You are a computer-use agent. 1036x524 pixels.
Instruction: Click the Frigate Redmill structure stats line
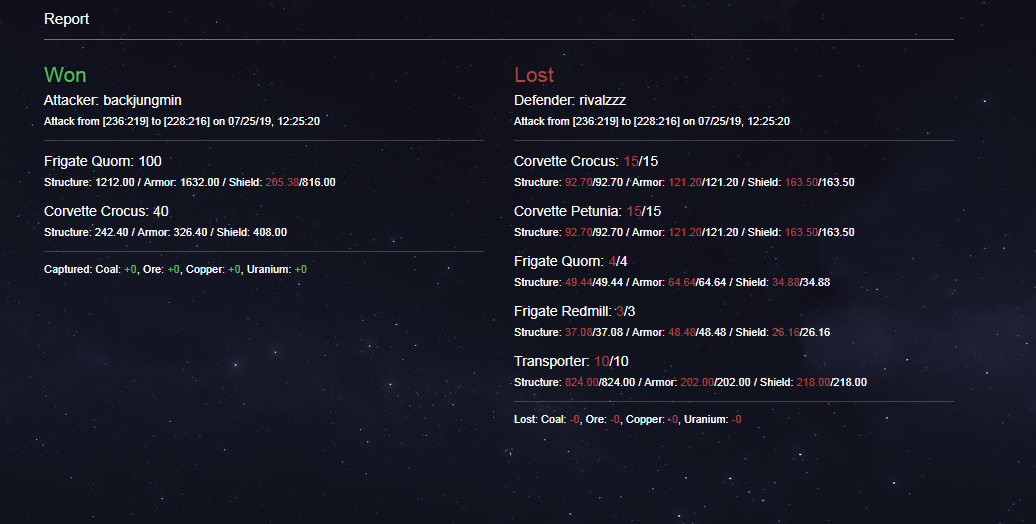coord(672,332)
